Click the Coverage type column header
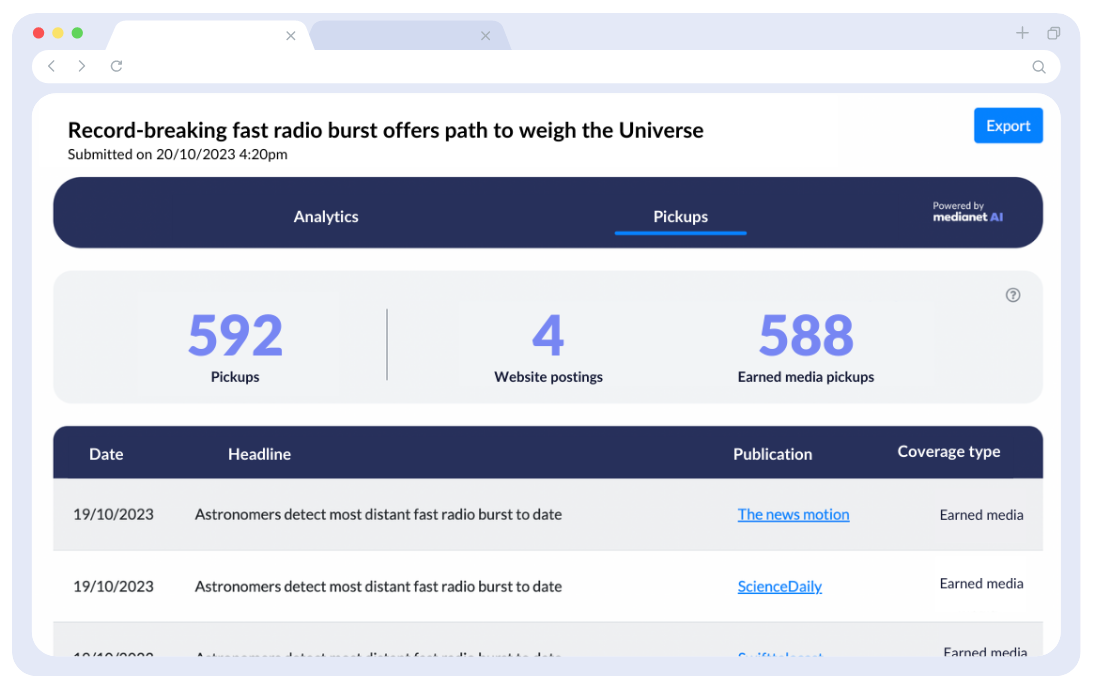Screen dimensions: 1095x700 (948, 451)
